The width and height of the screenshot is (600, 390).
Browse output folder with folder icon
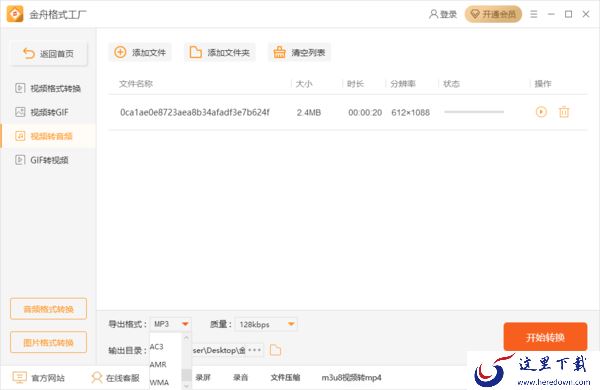point(276,350)
